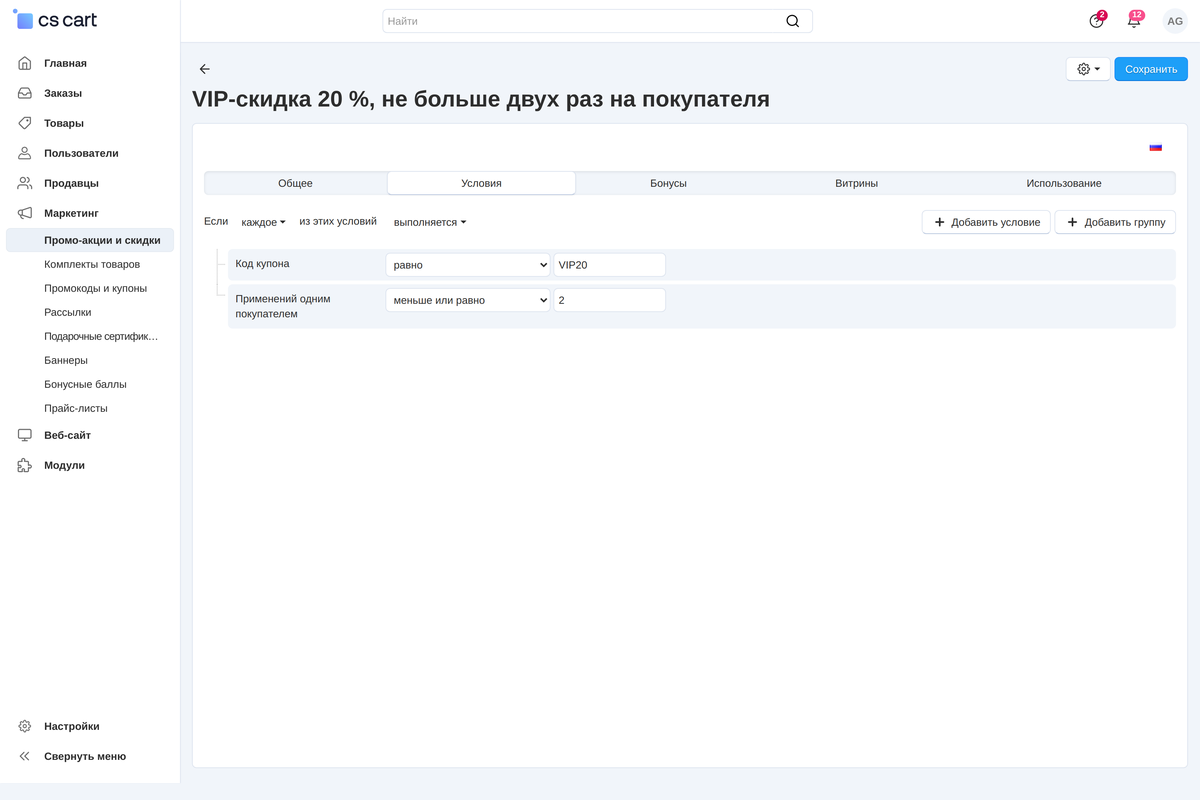Switch to the Витрины tab
This screenshot has height=800, width=1200.
click(857, 183)
